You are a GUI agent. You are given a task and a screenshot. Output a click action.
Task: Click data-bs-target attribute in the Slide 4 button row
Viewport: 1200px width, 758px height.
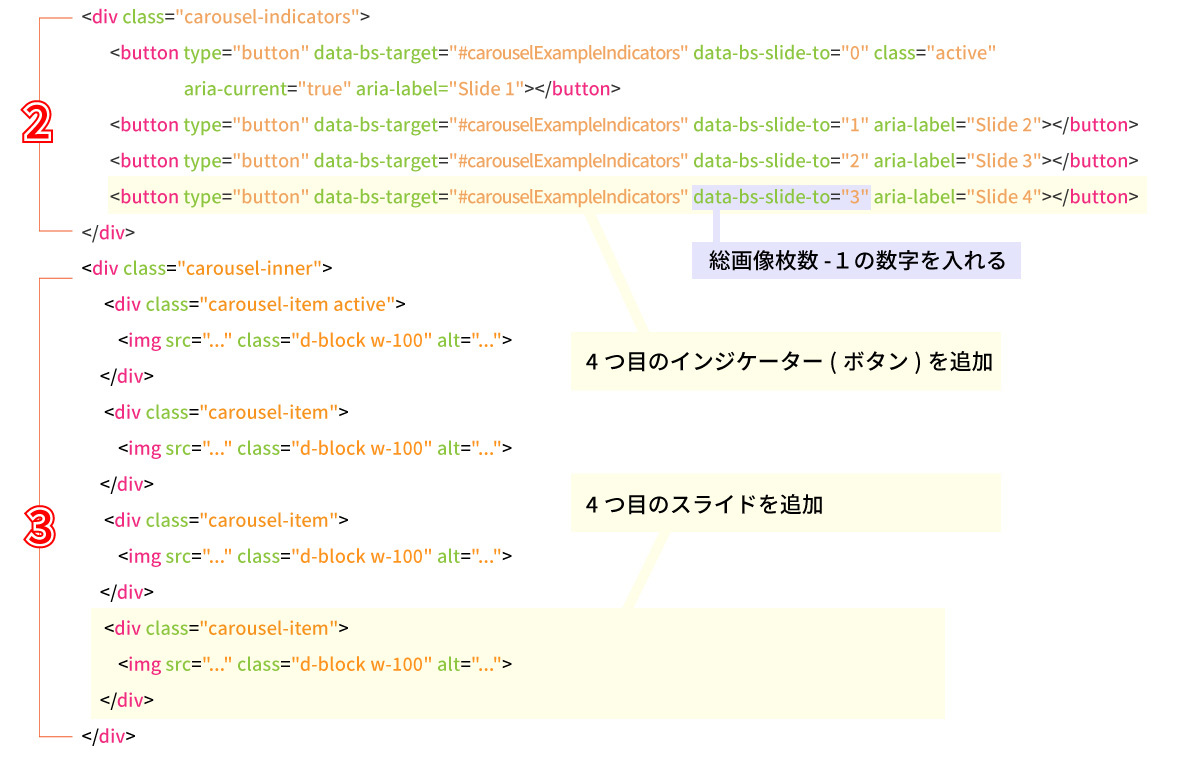[x=501, y=197]
